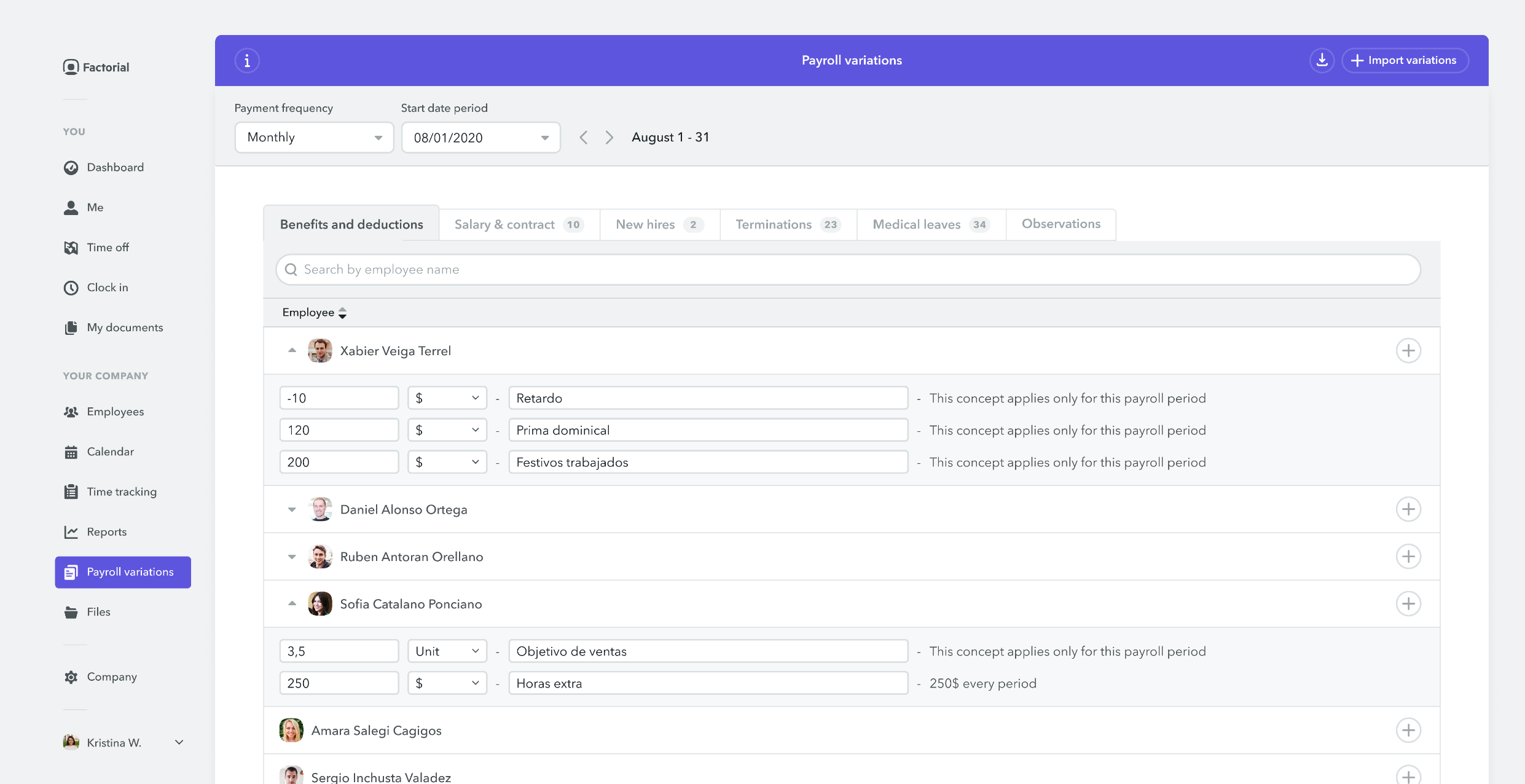The width and height of the screenshot is (1525, 784).
Task: Open the Time tracking sidebar item
Action: click(x=121, y=492)
